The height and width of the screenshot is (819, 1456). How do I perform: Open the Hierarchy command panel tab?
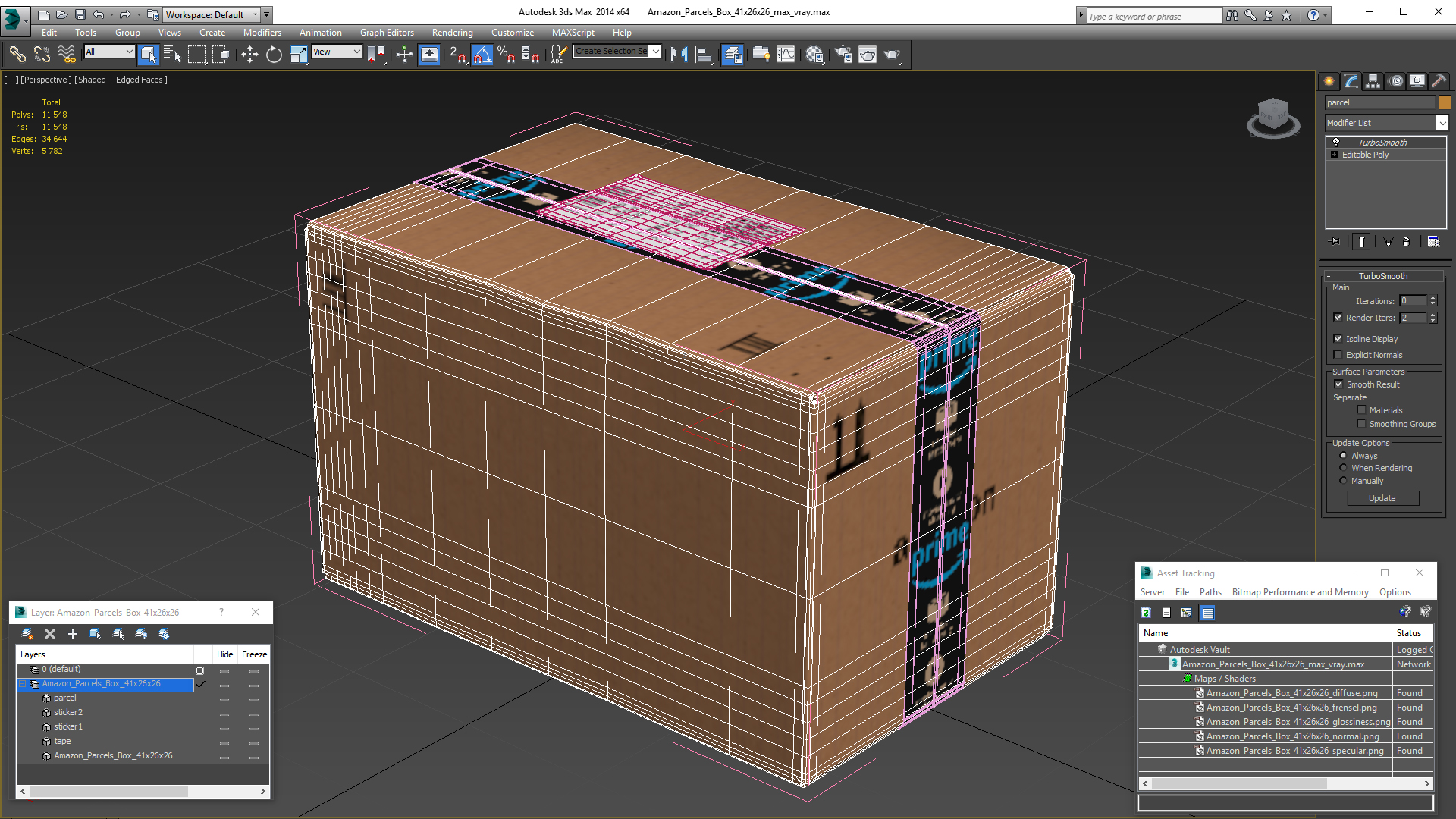[1373, 81]
